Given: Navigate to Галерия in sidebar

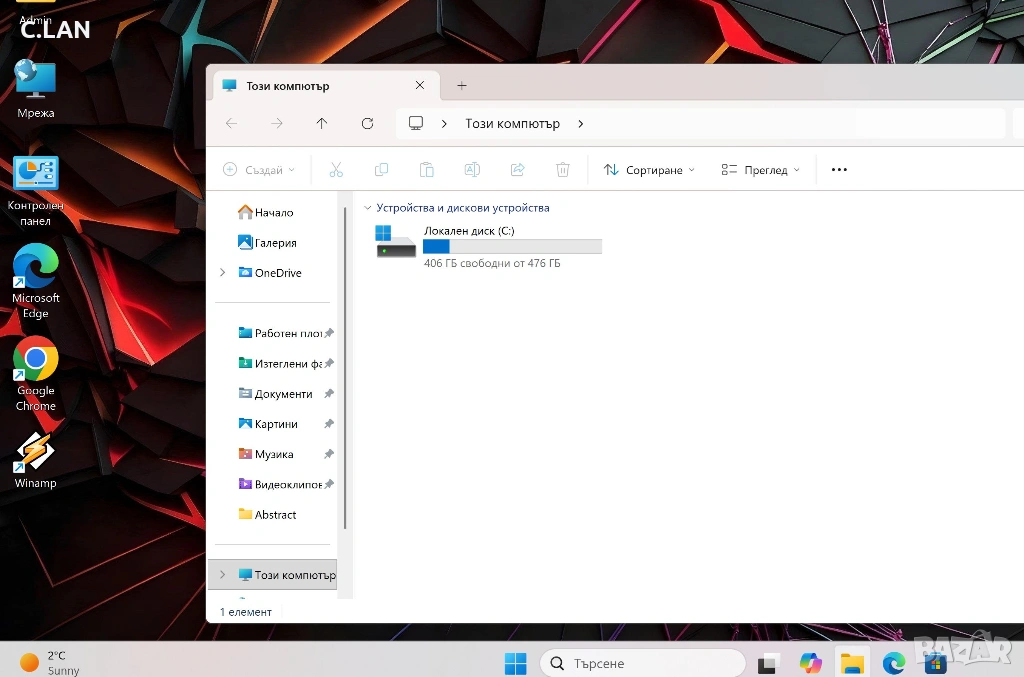Looking at the screenshot, I should 274,243.
